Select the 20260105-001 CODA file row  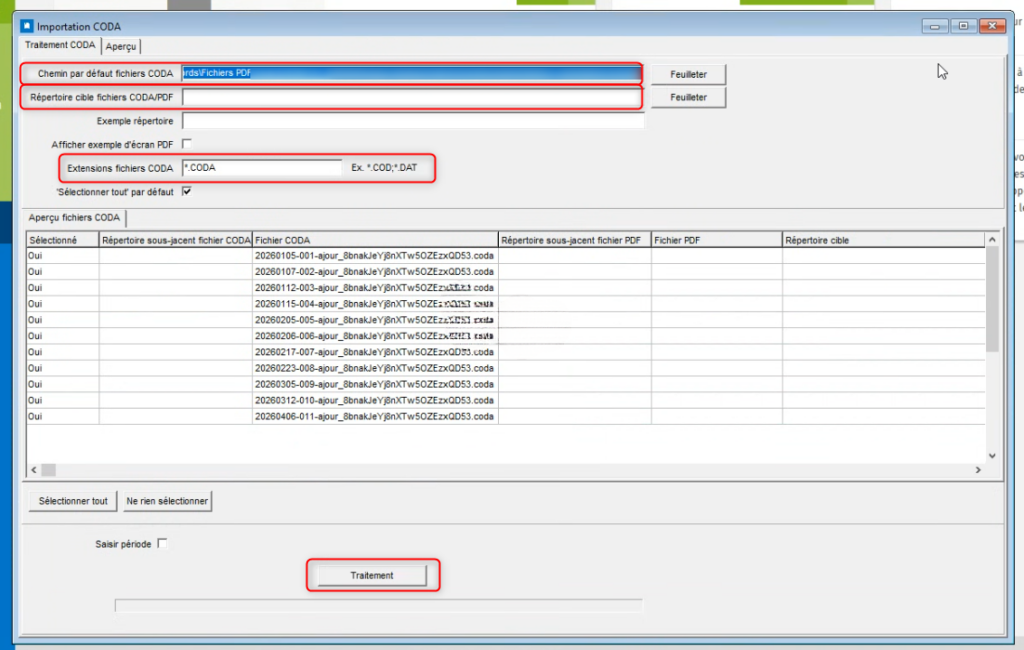click(x=374, y=256)
